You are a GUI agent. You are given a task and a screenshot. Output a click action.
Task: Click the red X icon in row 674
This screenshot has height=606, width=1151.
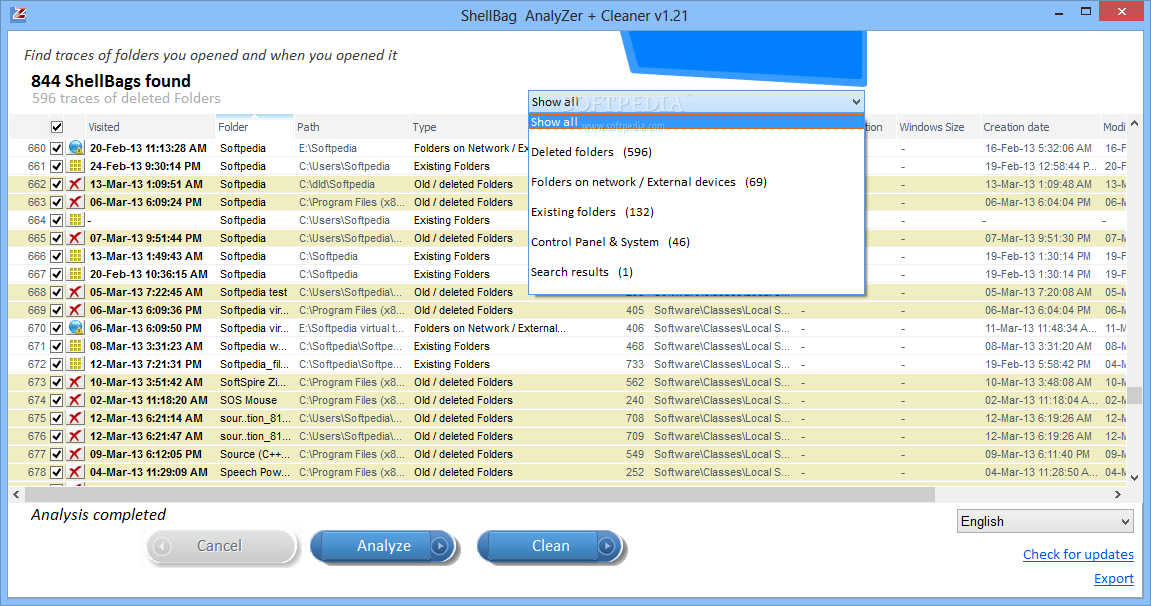[x=75, y=400]
